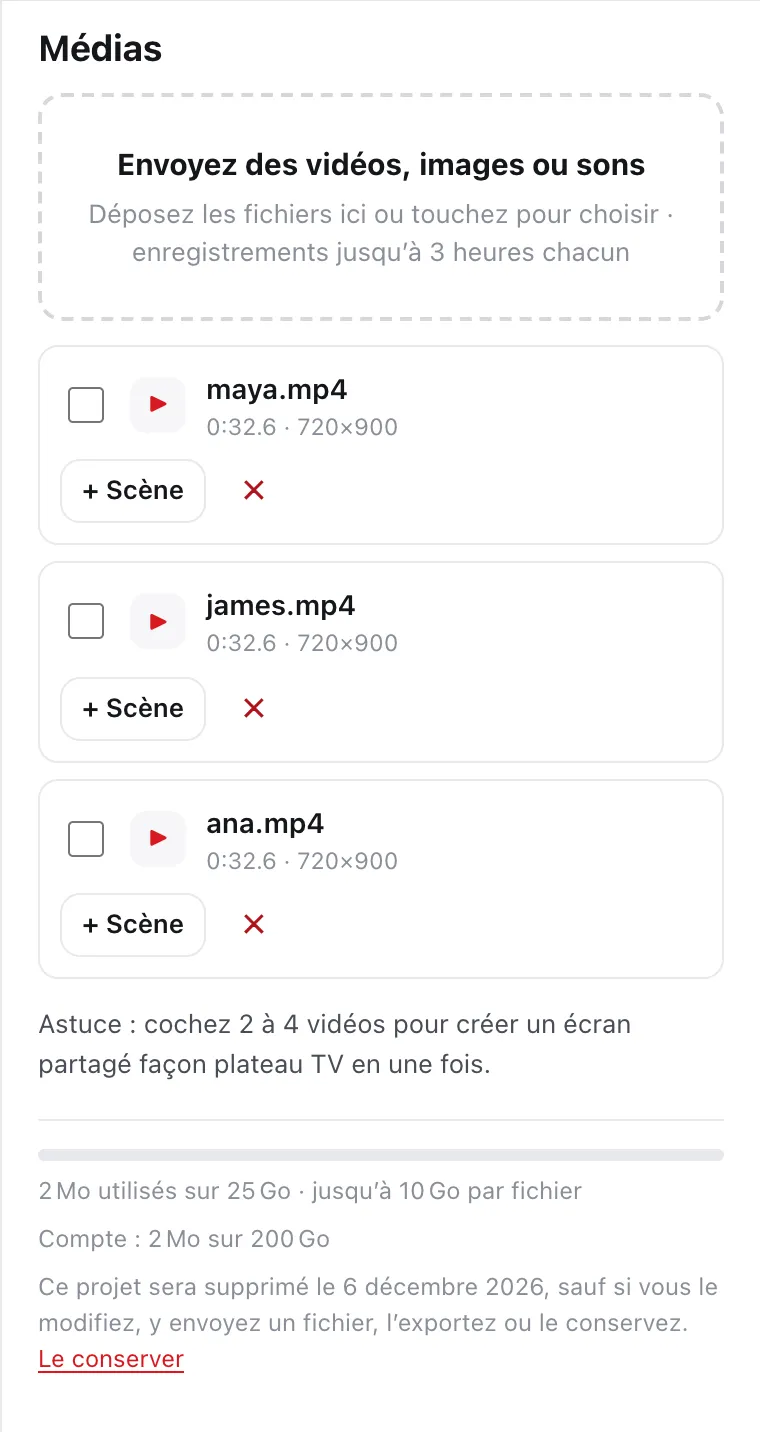Screen dimensions: 760x1432
Task: Click the dashed upload drop zone
Action: pyautogui.click(x=381, y=208)
